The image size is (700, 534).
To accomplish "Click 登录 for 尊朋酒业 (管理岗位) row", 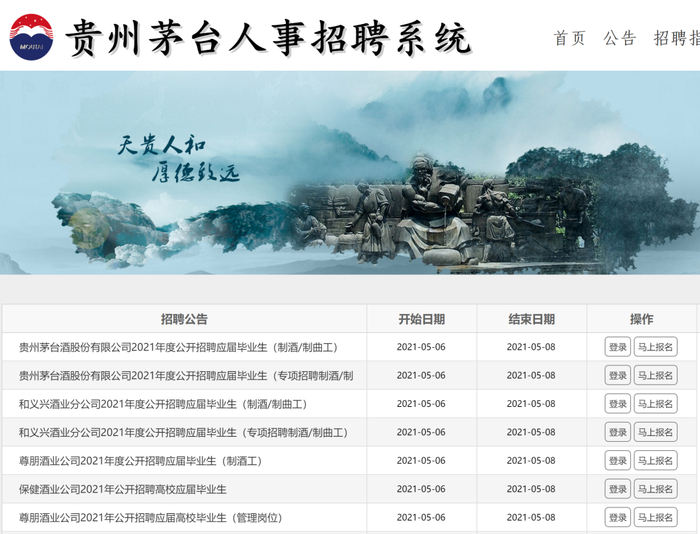I will (618, 517).
